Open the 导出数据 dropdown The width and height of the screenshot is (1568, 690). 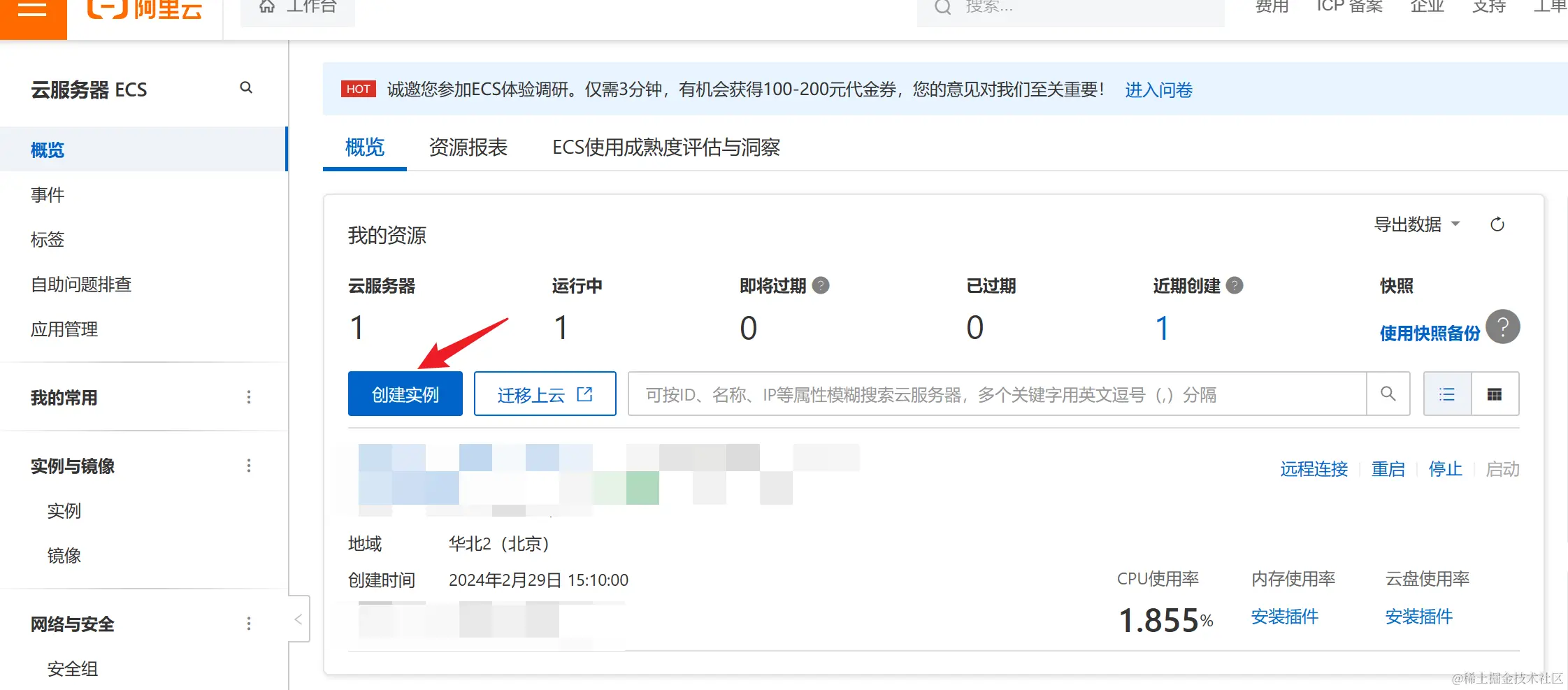tap(1417, 224)
